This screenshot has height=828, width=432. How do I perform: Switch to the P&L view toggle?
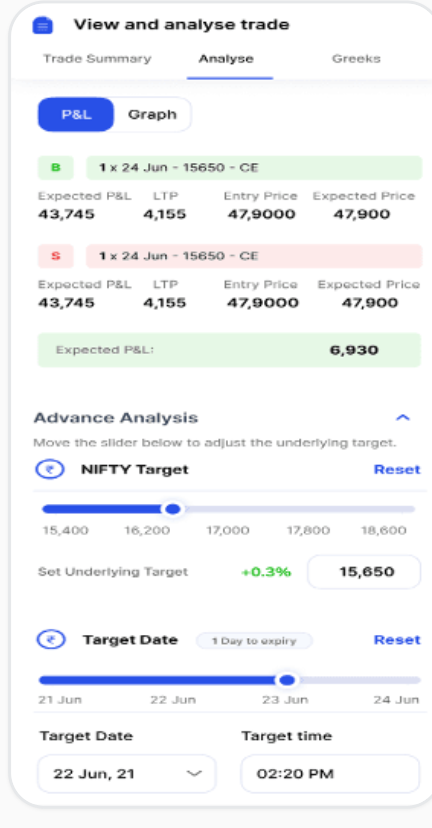click(x=76, y=115)
